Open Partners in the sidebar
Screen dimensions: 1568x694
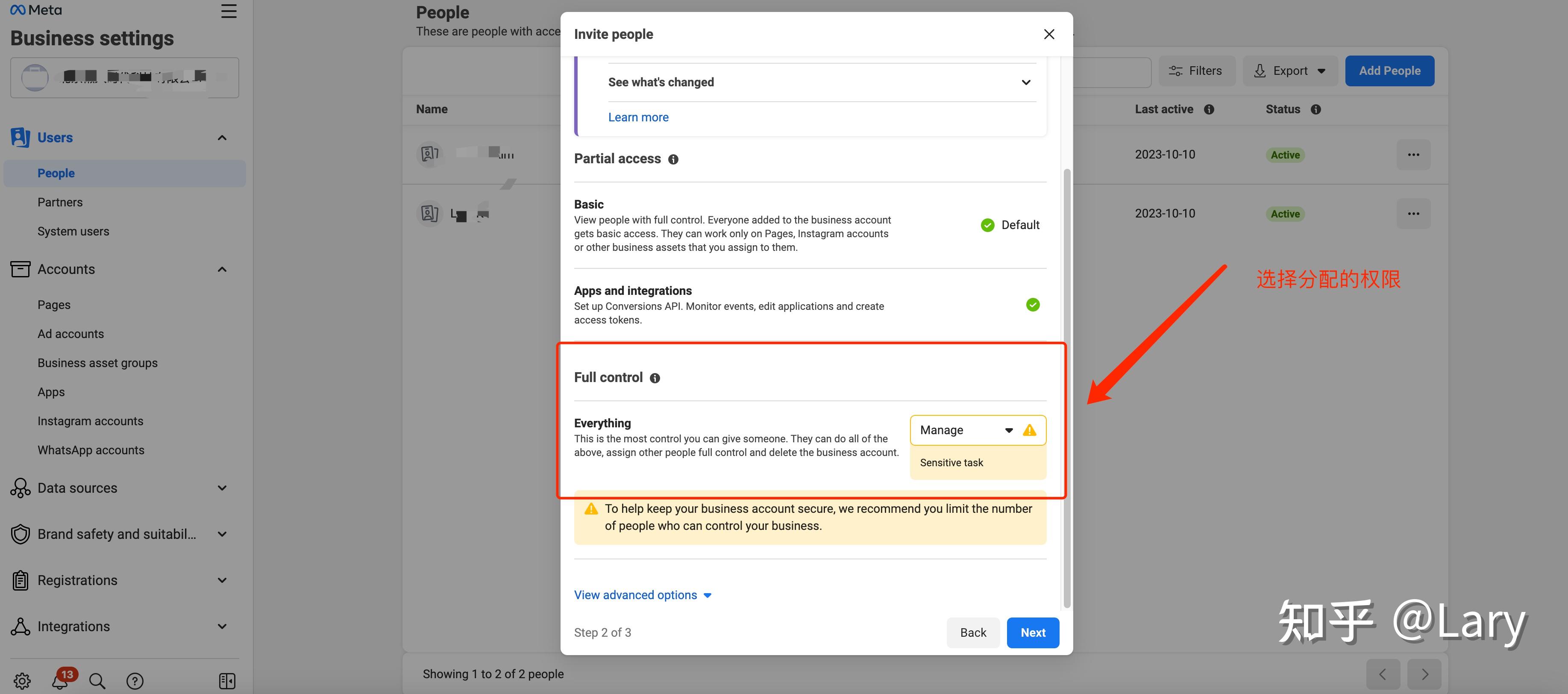pyautogui.click(x=60, y=202)
